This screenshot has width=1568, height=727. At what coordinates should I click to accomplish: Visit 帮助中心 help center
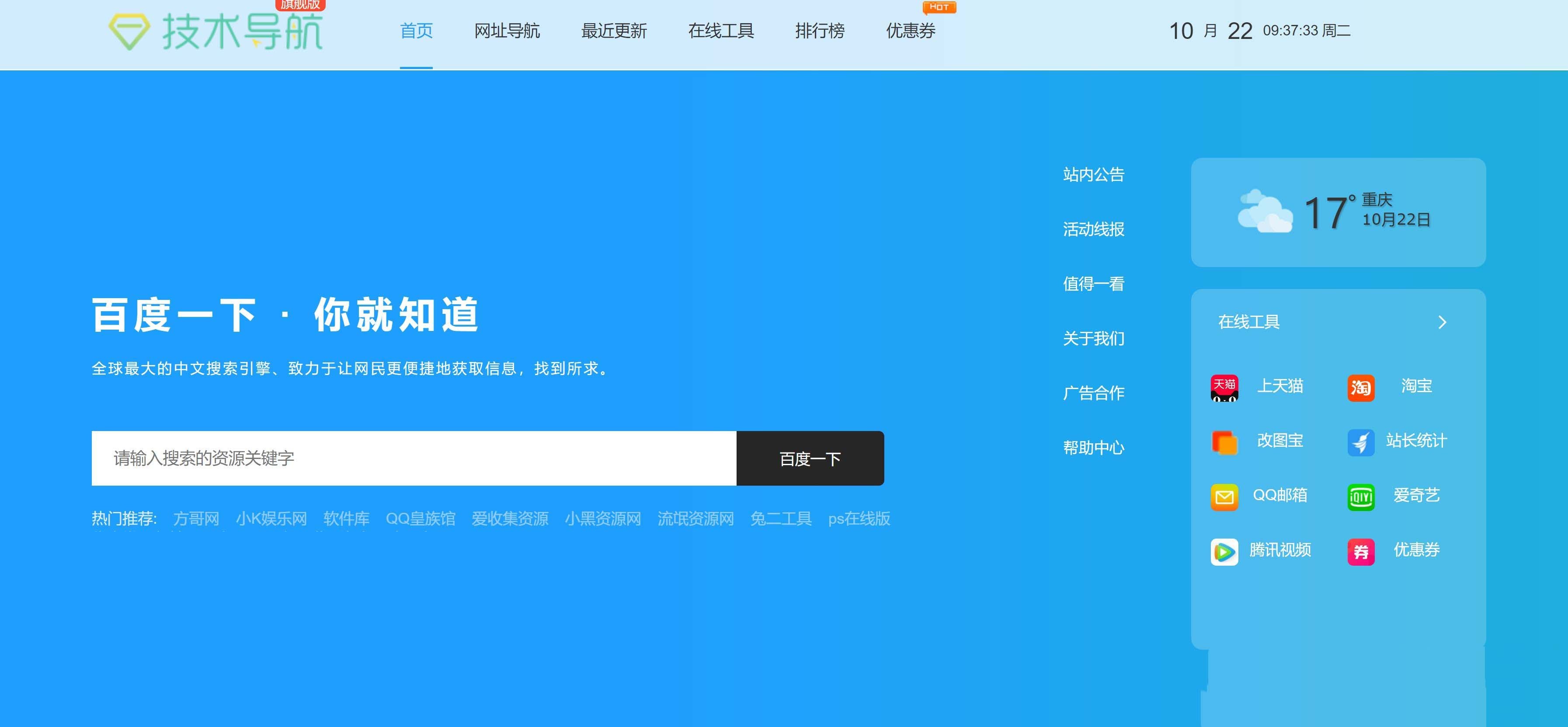[x=1094, y=448]
